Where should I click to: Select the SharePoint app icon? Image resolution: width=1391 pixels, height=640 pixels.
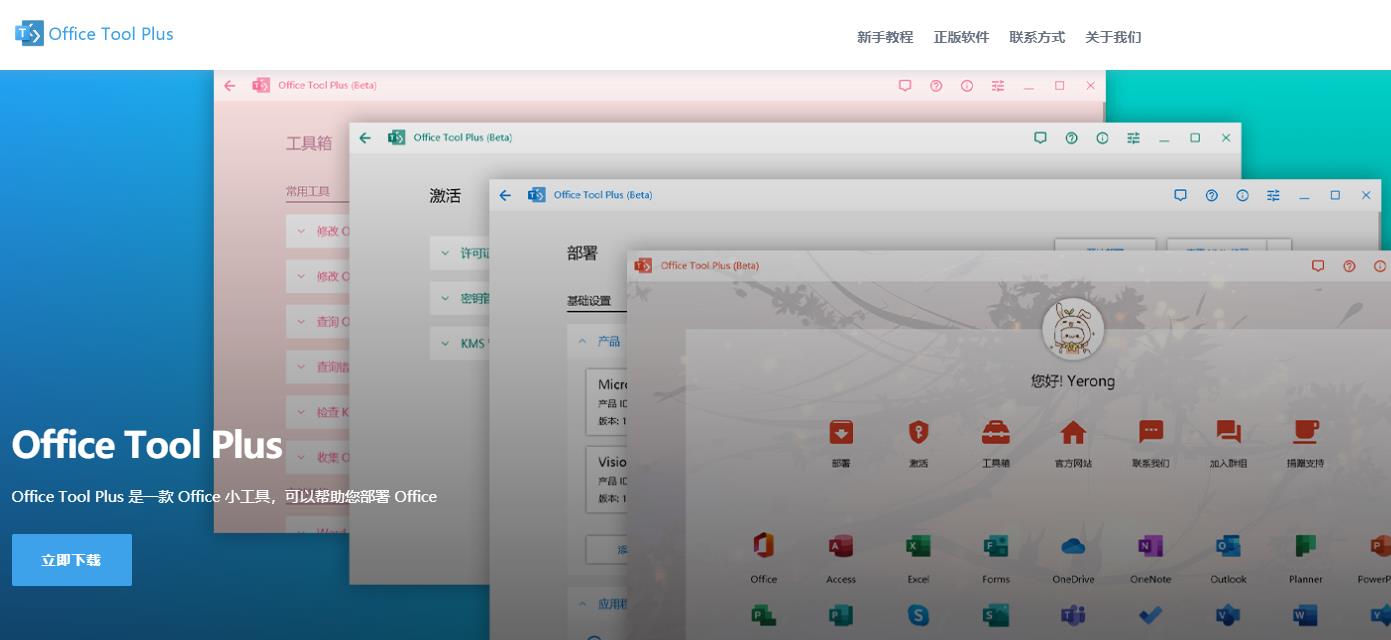click(996, 615)
